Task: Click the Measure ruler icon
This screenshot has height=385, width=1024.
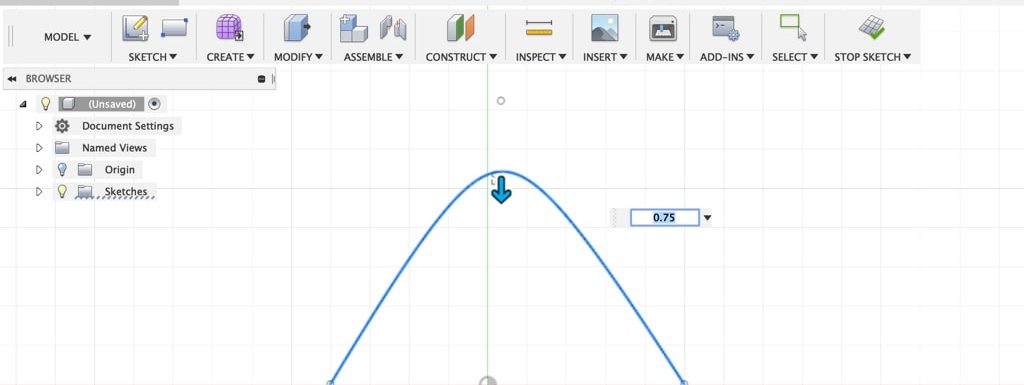Action: click(x=539, y=27)
